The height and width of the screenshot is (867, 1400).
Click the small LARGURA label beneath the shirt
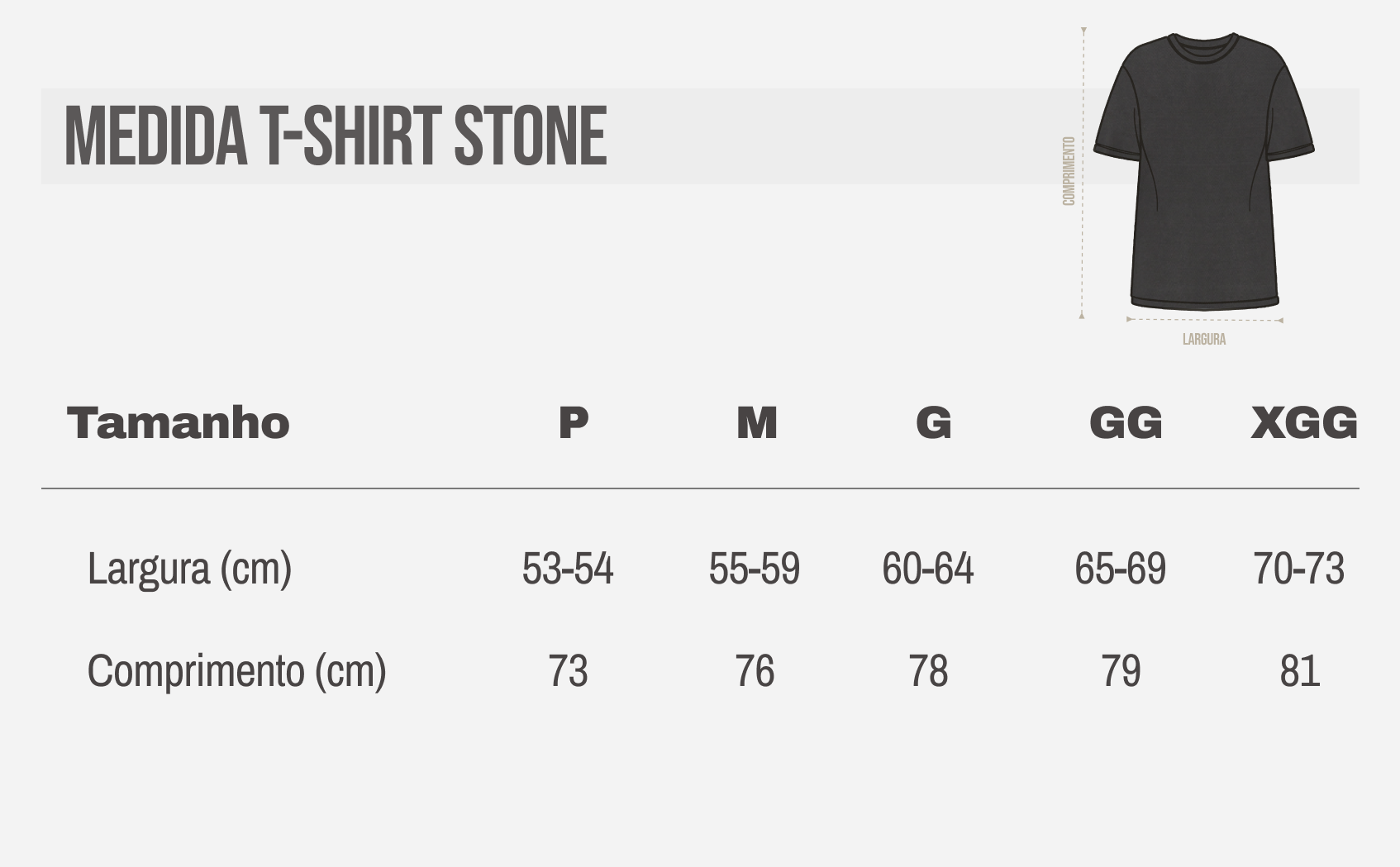tap(1203, 340)
